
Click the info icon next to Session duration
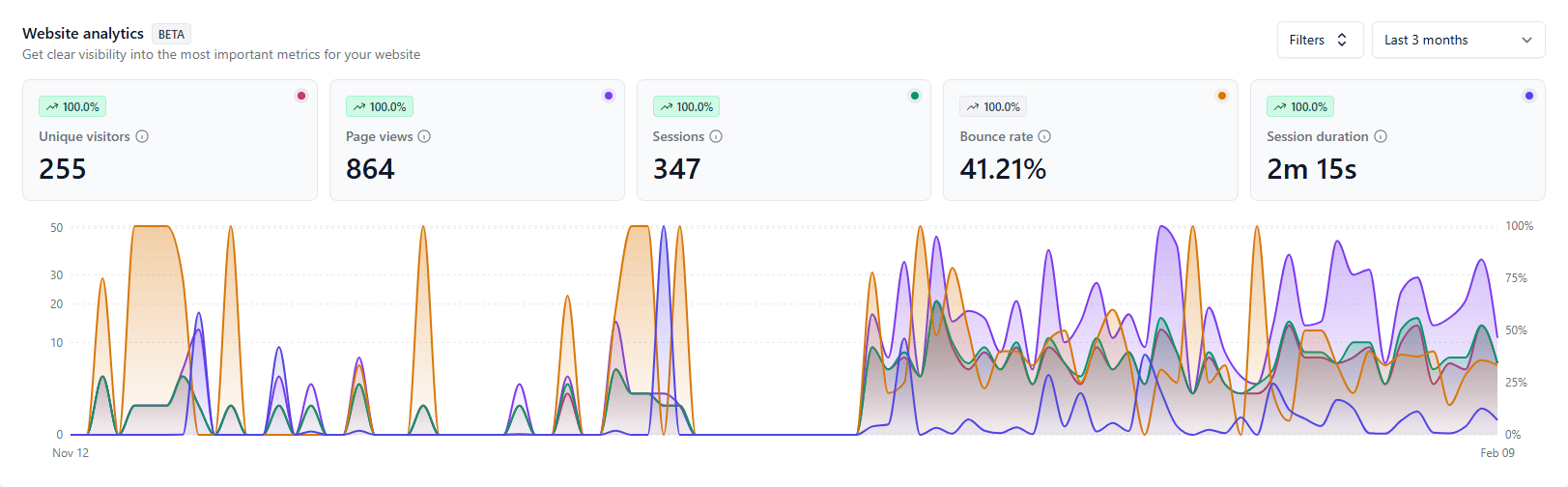coord(1381,136)
